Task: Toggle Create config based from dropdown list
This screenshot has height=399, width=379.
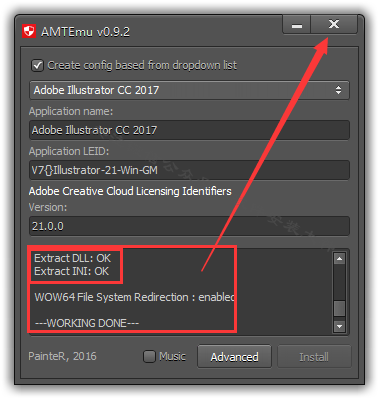Action: coord(37,65)
